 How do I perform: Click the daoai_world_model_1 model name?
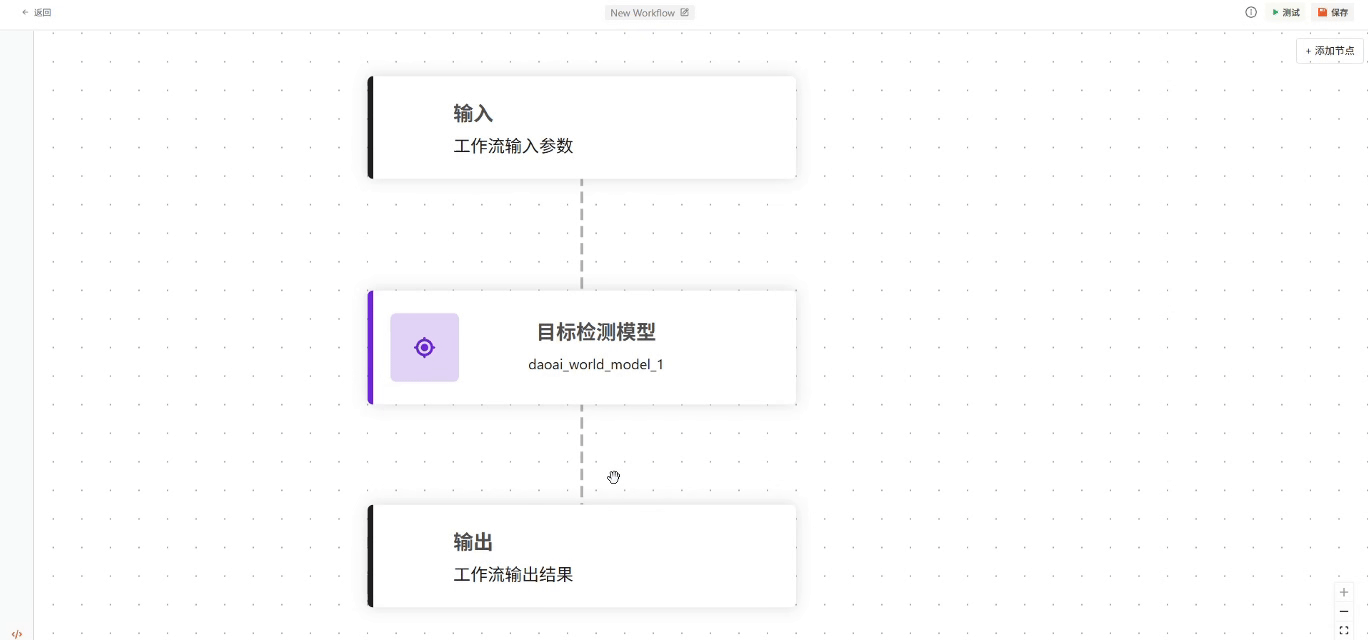click(x=596, y=365)
